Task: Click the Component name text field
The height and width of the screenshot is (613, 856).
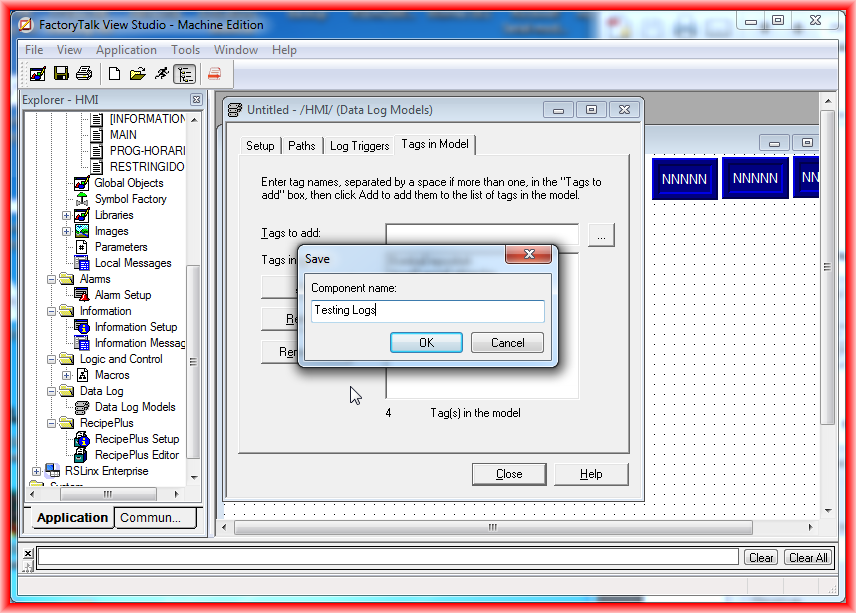Action: click(427, 311)
